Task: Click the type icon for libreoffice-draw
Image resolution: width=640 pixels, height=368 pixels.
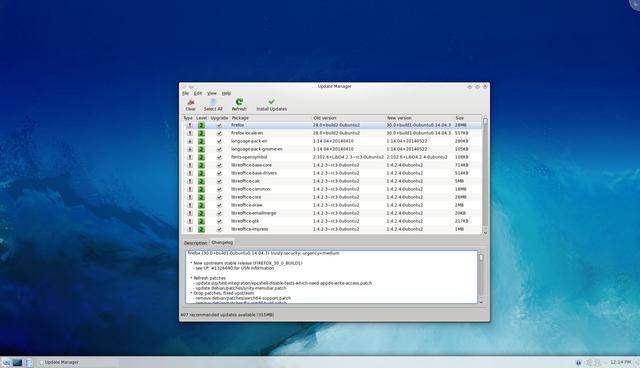Action: pyautogui.click(x=189, y=205)
